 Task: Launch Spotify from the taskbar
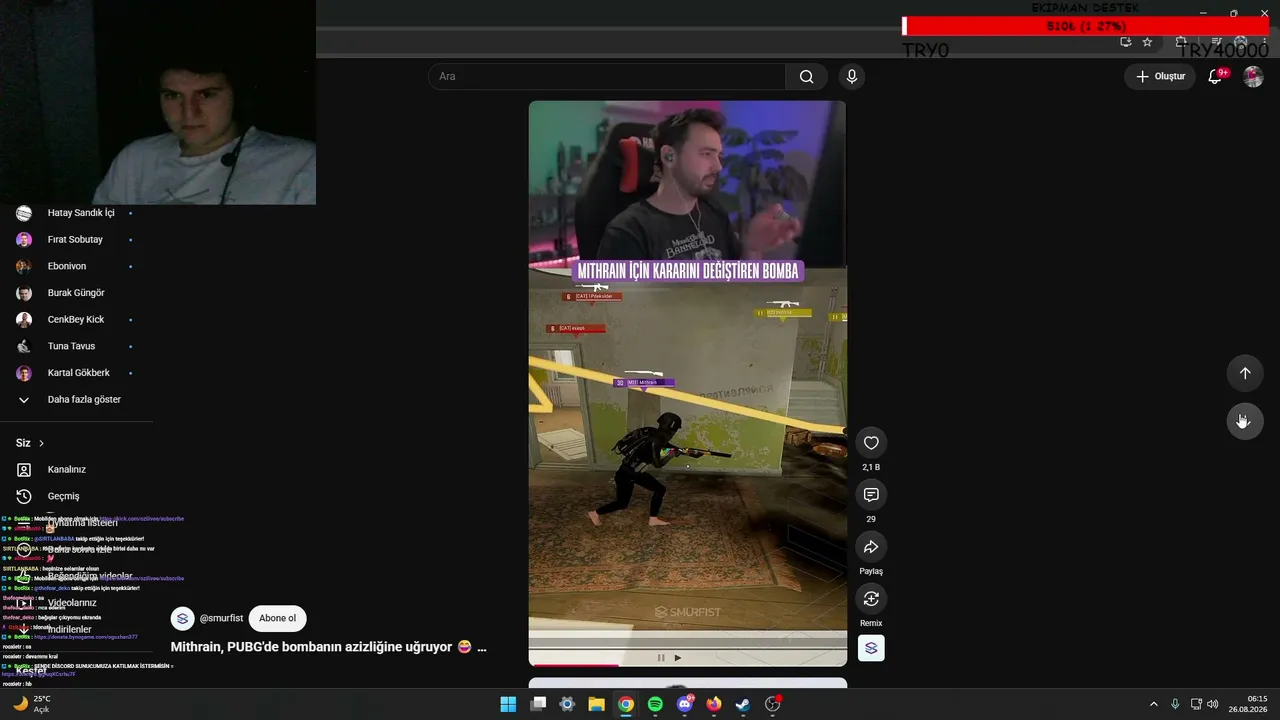click(x=655, y=704)
